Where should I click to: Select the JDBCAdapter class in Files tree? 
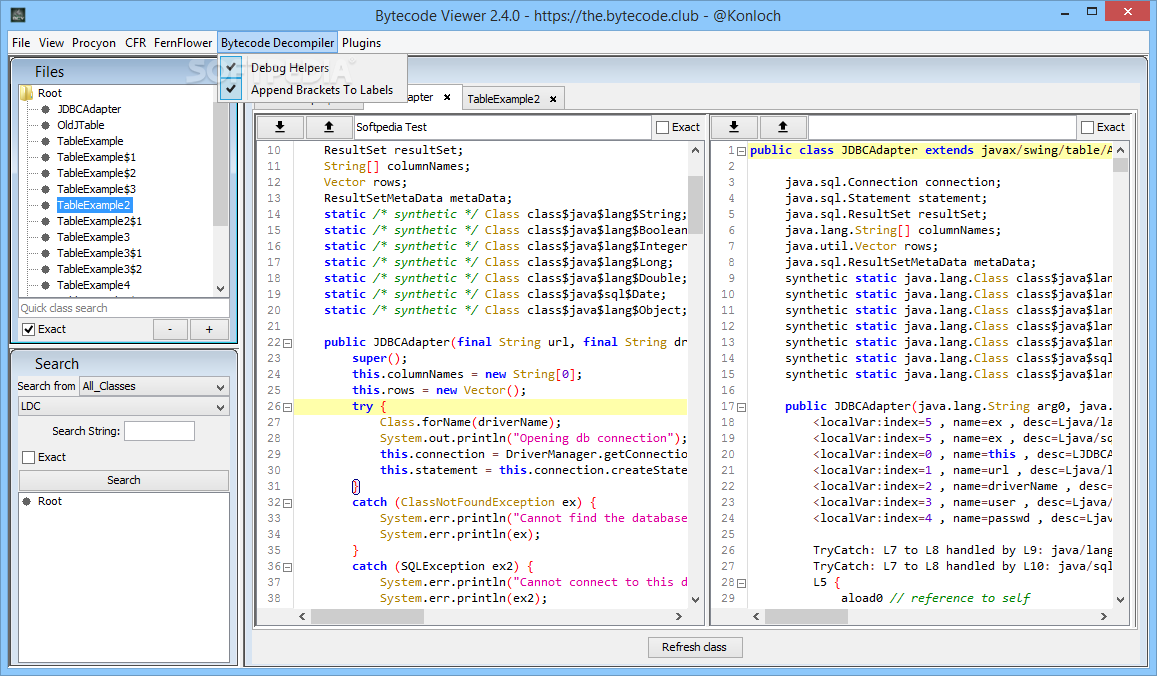88,109
